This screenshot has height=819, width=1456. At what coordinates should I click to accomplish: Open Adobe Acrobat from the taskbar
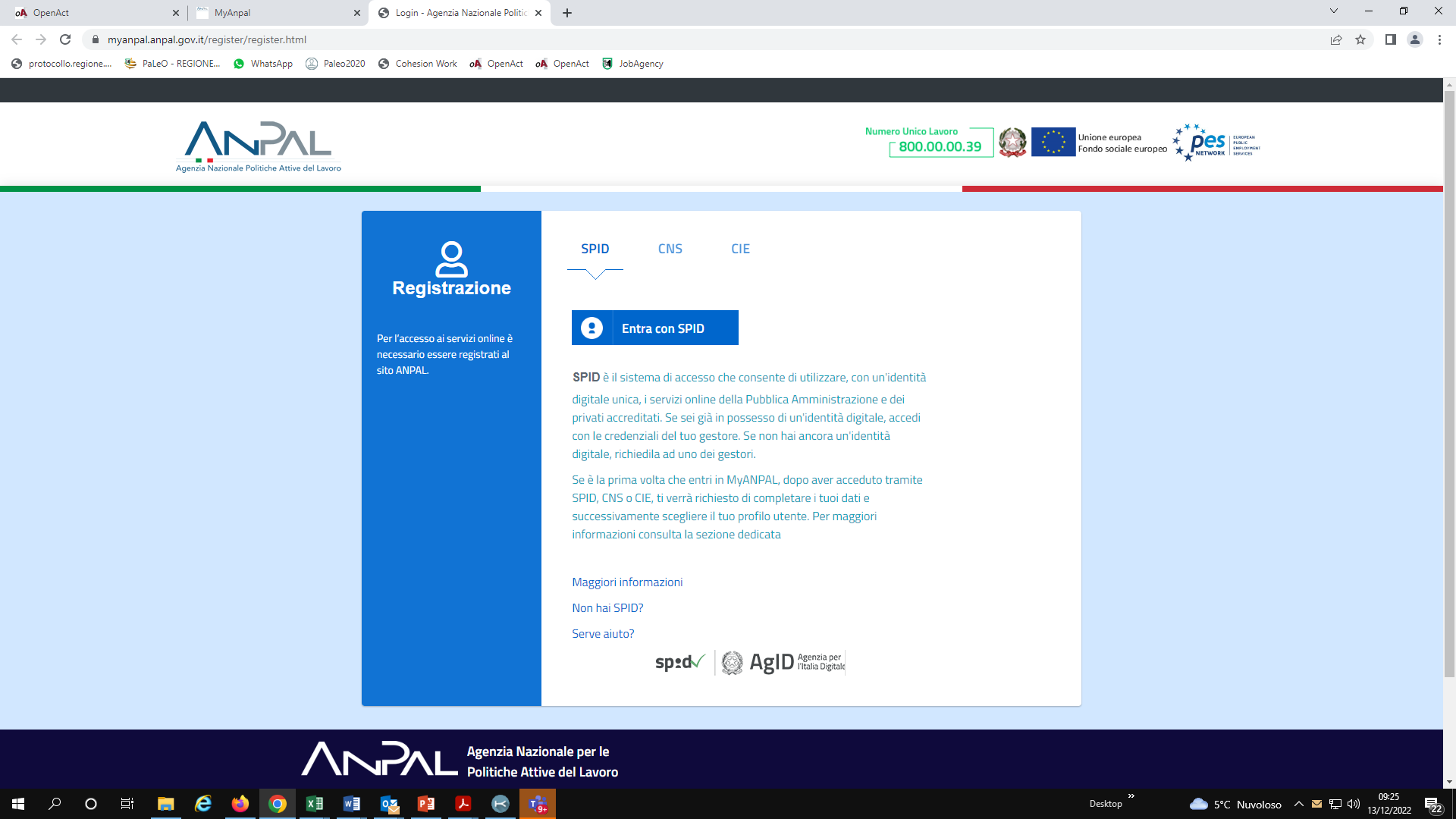(463, 804)
